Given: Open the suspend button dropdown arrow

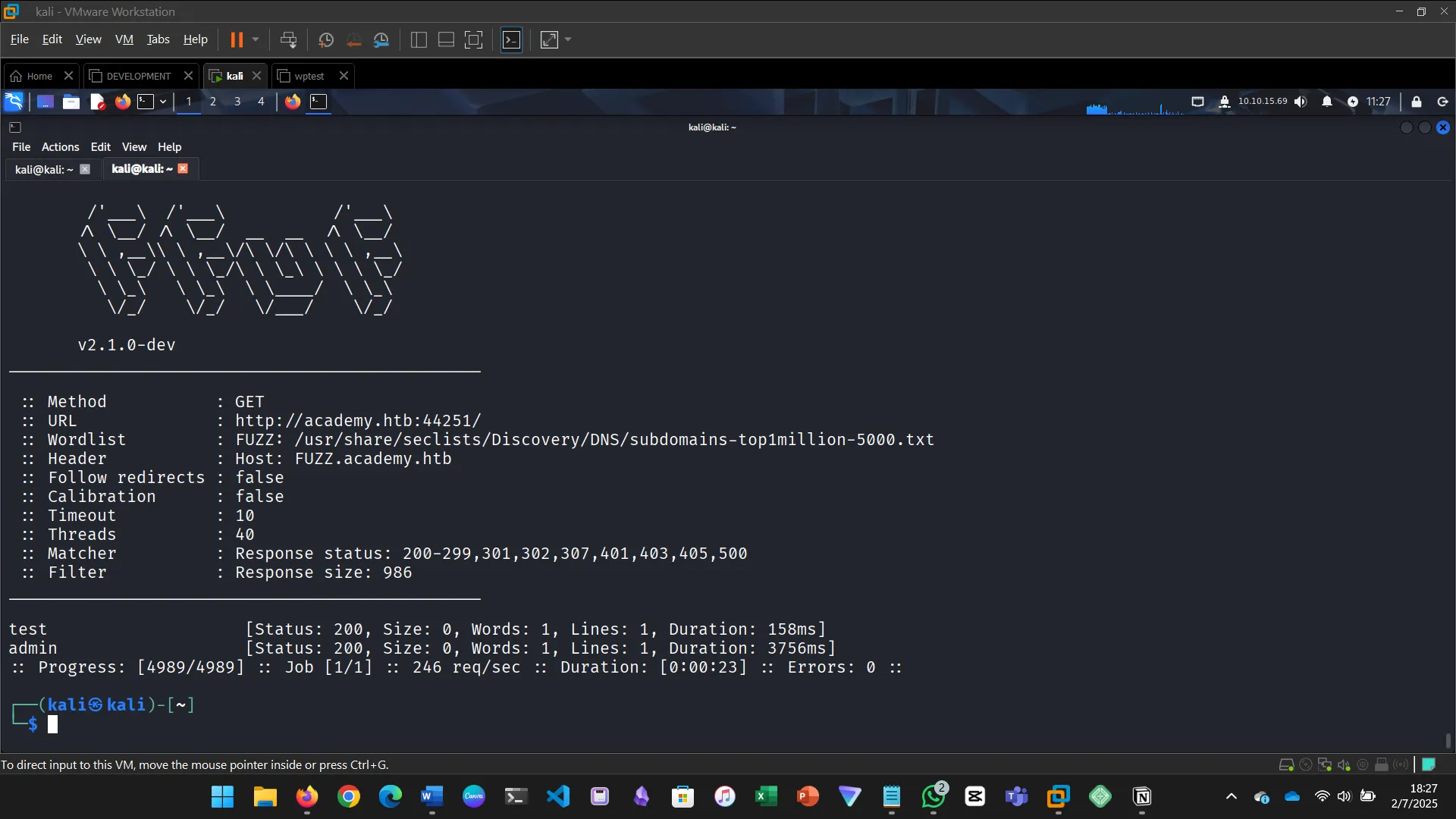Looking at the screenshot, I should (256, 39).
